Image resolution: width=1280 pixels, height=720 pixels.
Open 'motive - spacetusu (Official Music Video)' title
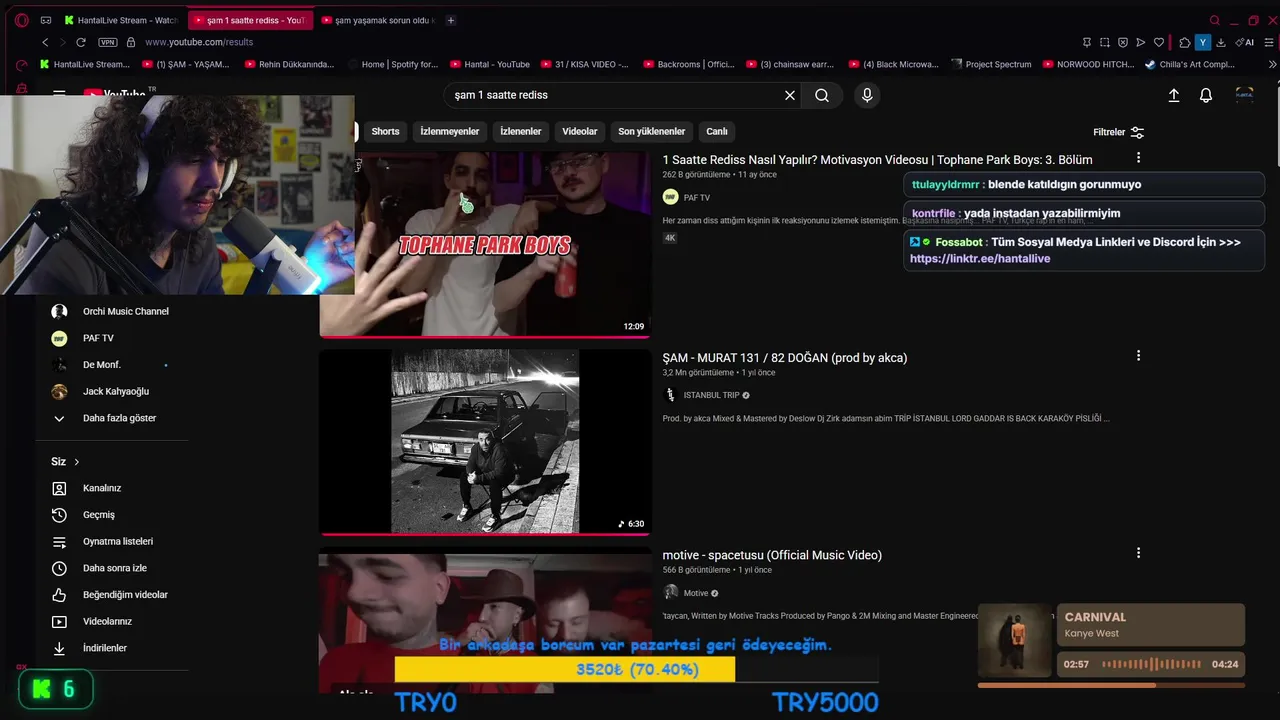[772, 555]
